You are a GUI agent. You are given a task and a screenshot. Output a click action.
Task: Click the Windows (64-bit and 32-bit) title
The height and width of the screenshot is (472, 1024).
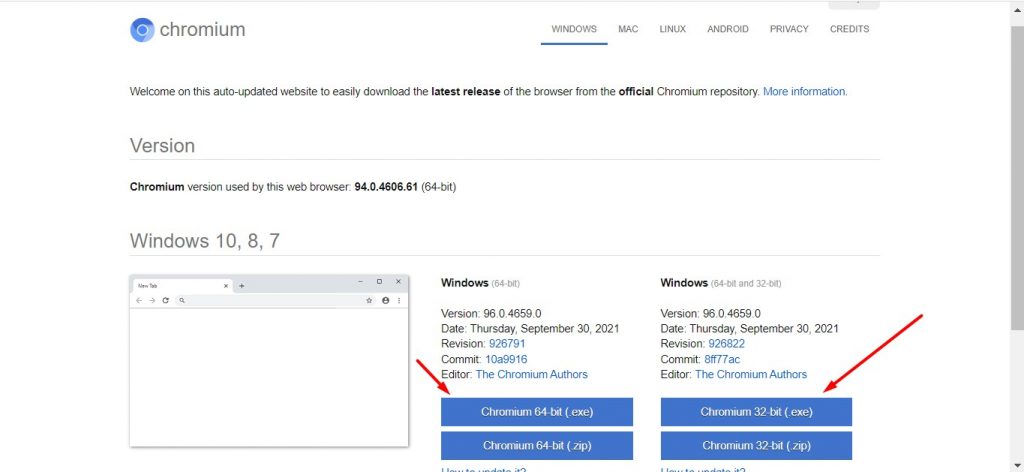pyautogui.click(x=721, y=283)
